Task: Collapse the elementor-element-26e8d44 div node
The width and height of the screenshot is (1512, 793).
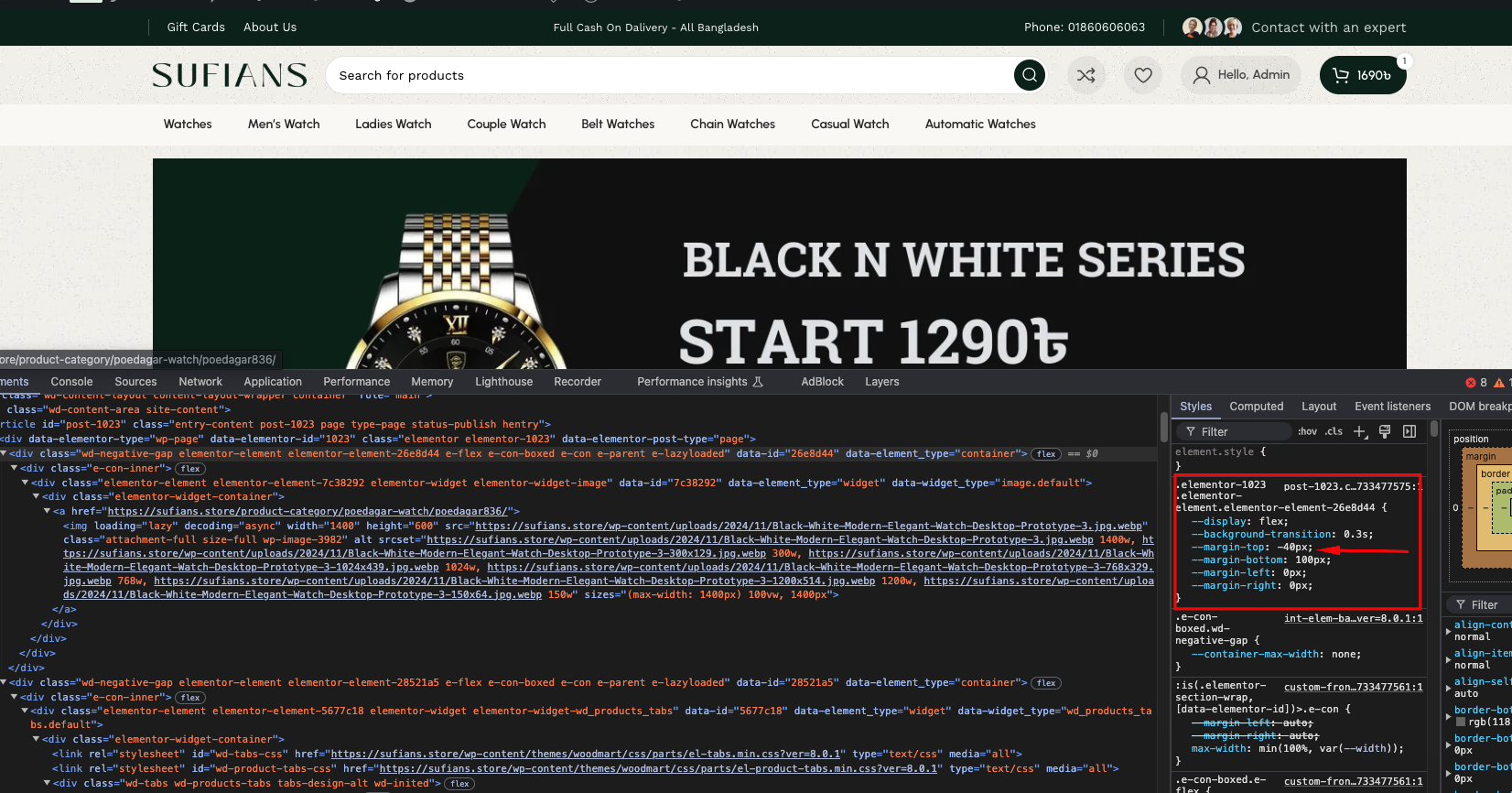Action: pyautogui.click(x=4, y=453)
